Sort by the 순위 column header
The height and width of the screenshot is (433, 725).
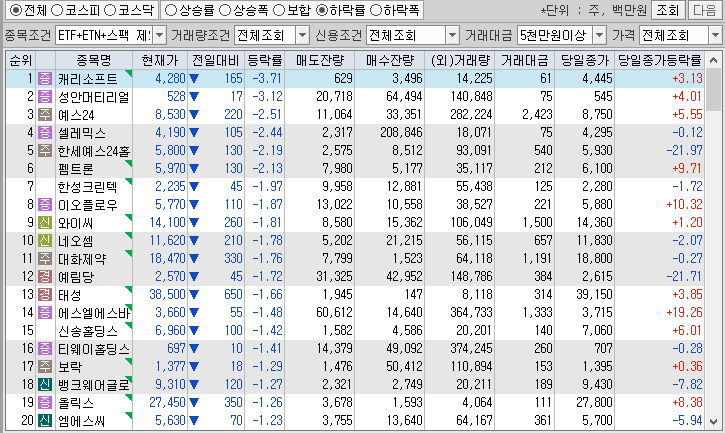(x=21, y=60)
